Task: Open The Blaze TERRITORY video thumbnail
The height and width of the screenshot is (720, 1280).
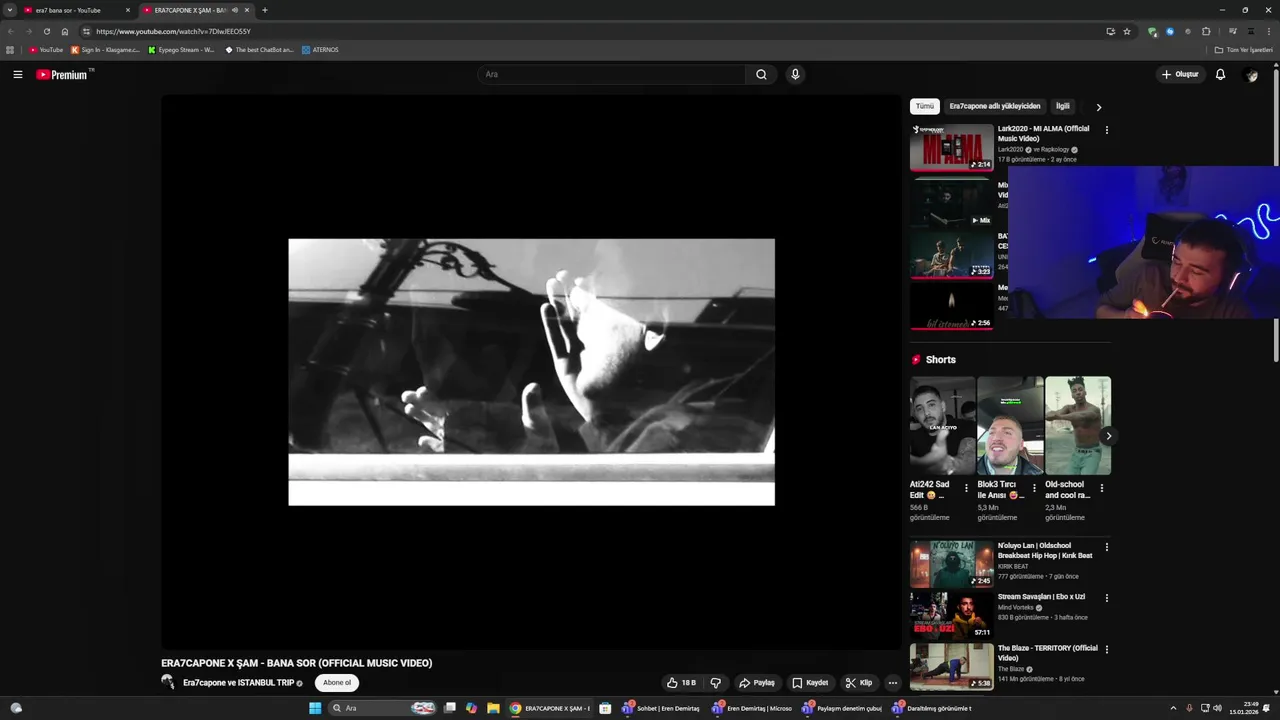Action: click(951, 667)
